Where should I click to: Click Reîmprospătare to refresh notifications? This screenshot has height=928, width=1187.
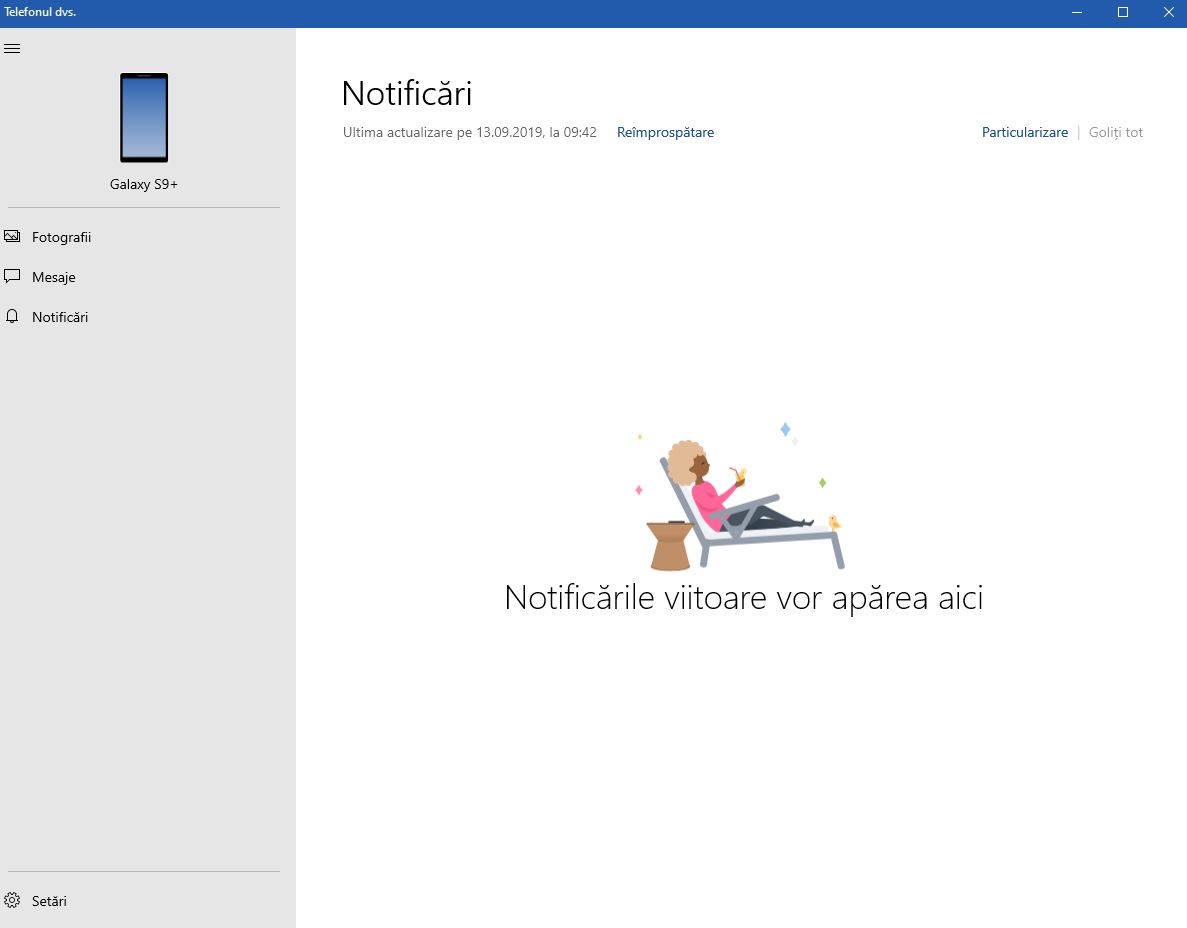point(665,132)
